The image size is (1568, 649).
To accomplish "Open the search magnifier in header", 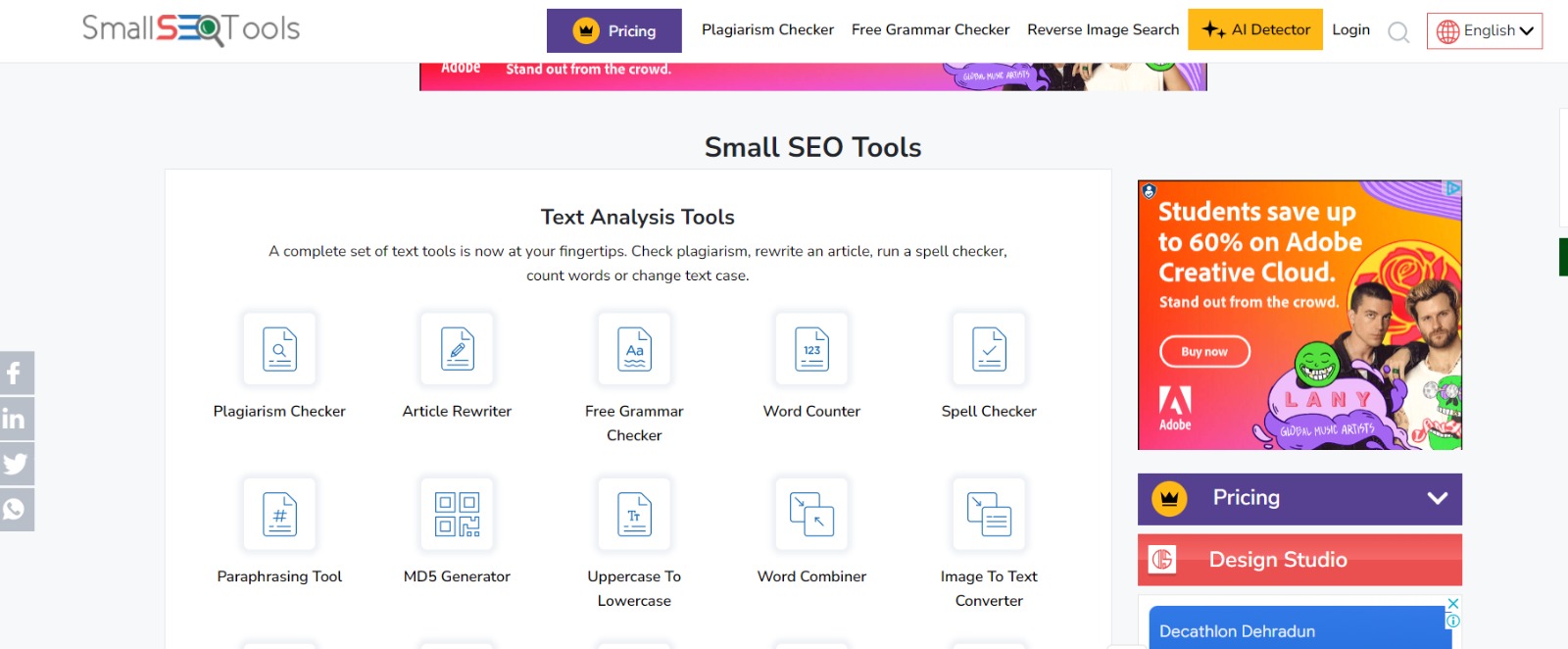I will 1398,32.
